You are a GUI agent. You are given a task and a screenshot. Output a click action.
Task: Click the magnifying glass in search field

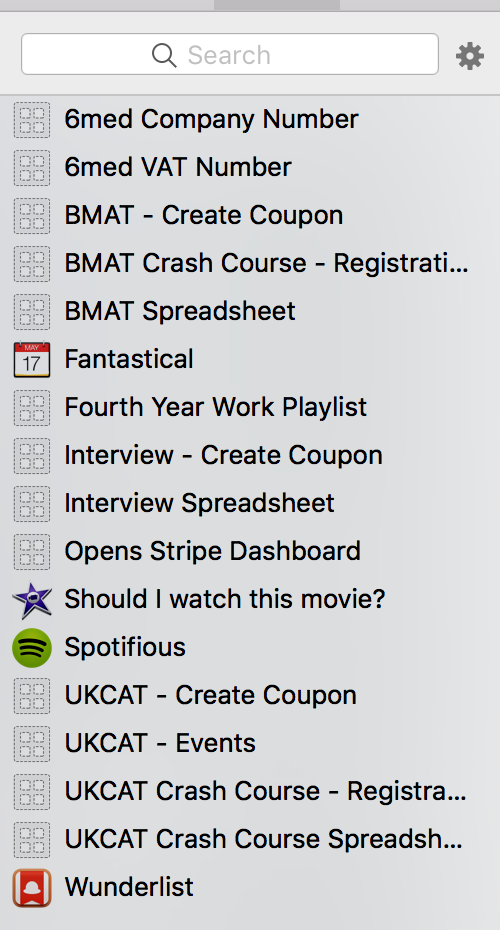click(164, 55)
